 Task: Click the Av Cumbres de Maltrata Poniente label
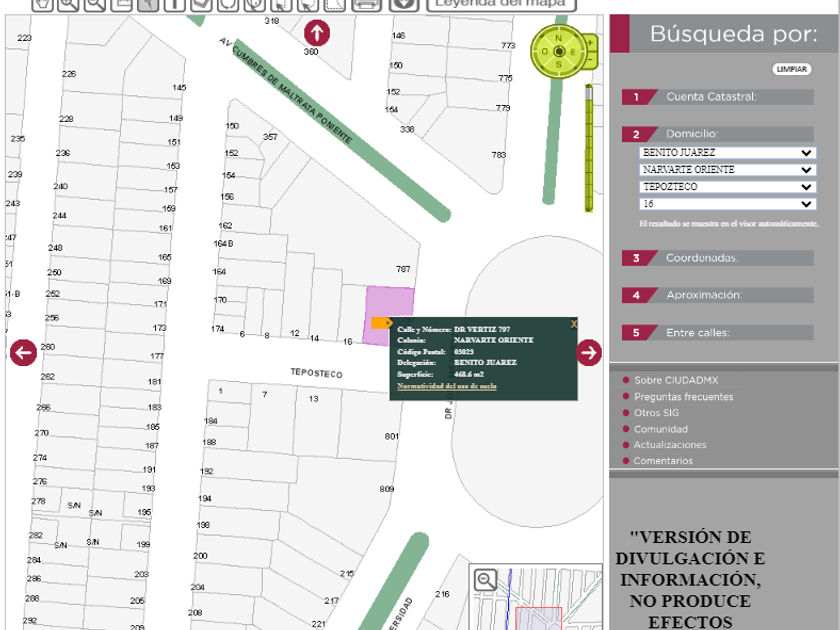[286, 91]
